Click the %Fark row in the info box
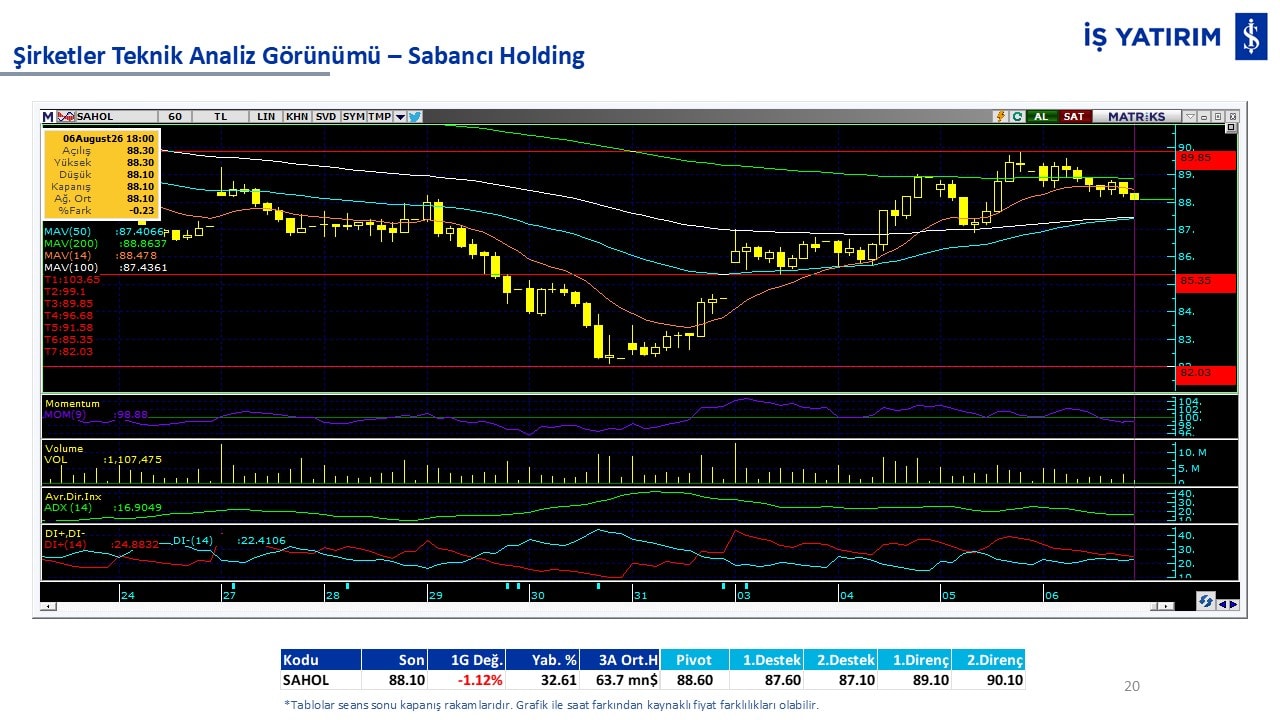The width and height of the screenshot is (1280, 720). point(100,210)
